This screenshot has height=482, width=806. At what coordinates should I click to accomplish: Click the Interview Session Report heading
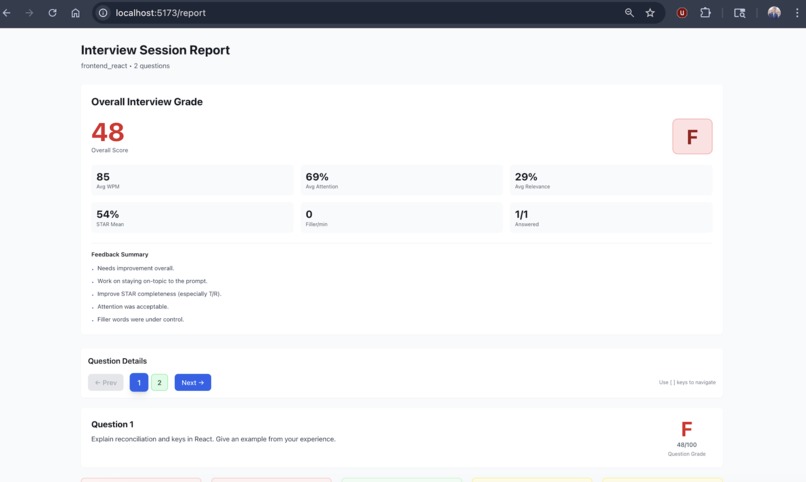155,50
